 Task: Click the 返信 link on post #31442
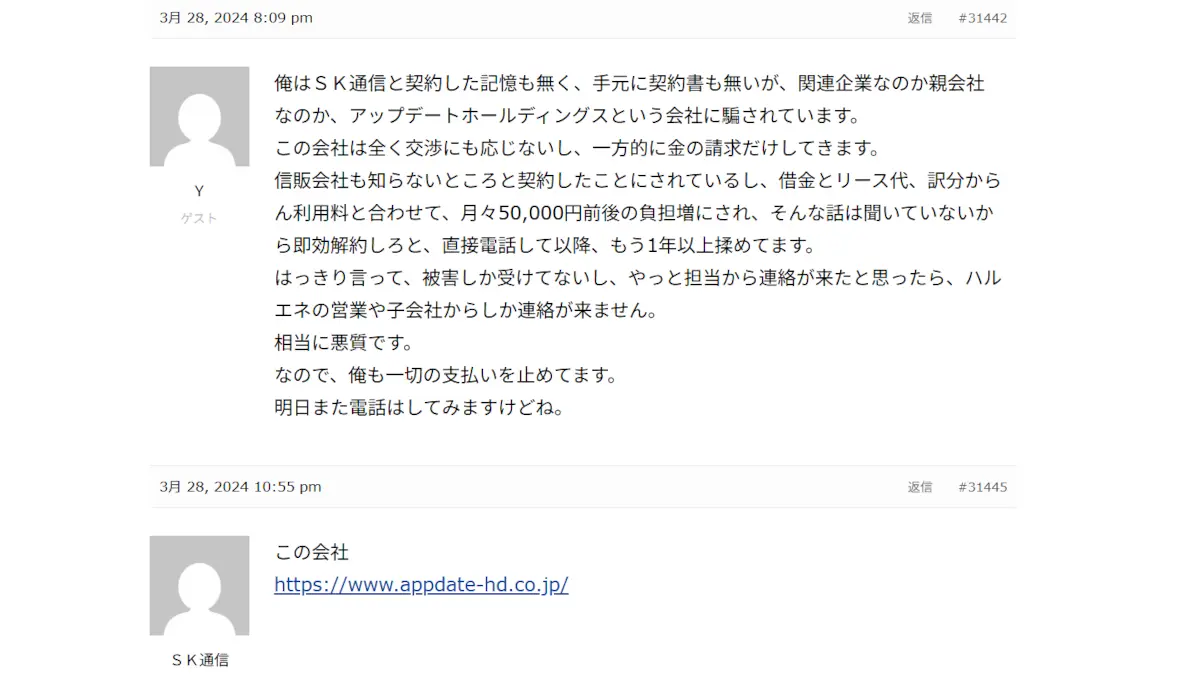(919, 18)
